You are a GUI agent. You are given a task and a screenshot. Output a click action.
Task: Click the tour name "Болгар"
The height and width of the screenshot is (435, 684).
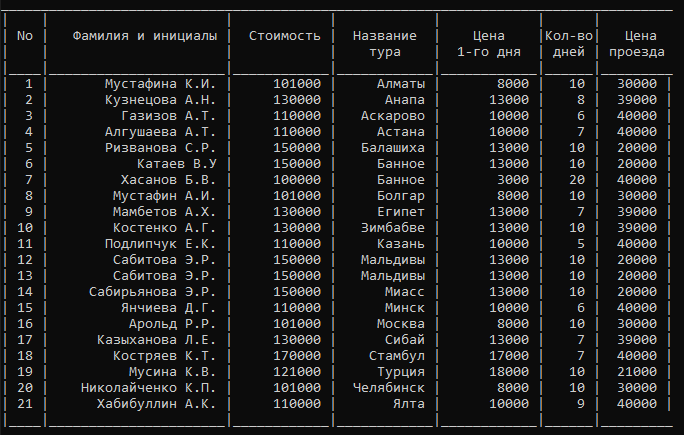click(401, 196)
